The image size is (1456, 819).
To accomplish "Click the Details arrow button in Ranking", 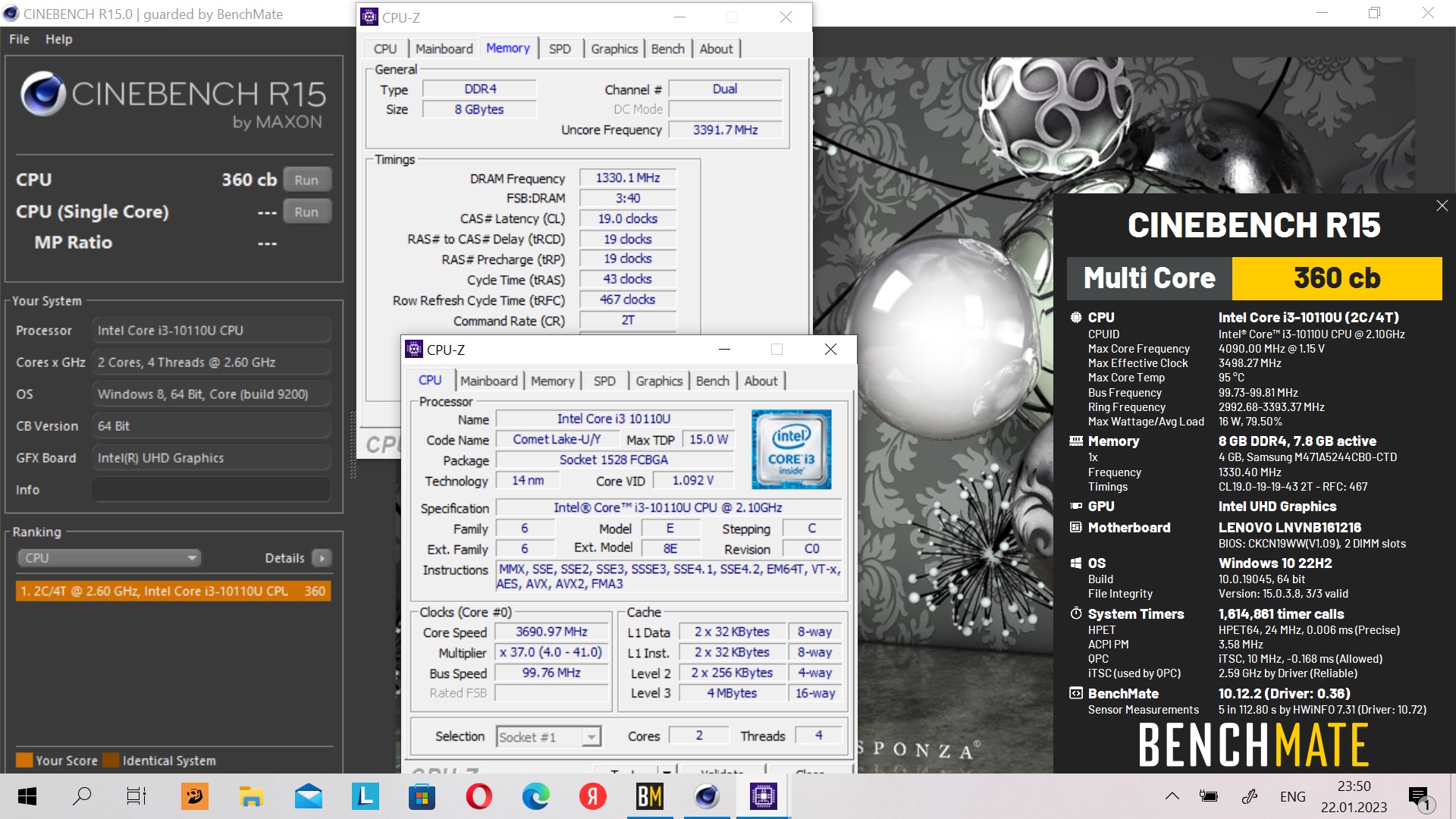I will point(322,558).
